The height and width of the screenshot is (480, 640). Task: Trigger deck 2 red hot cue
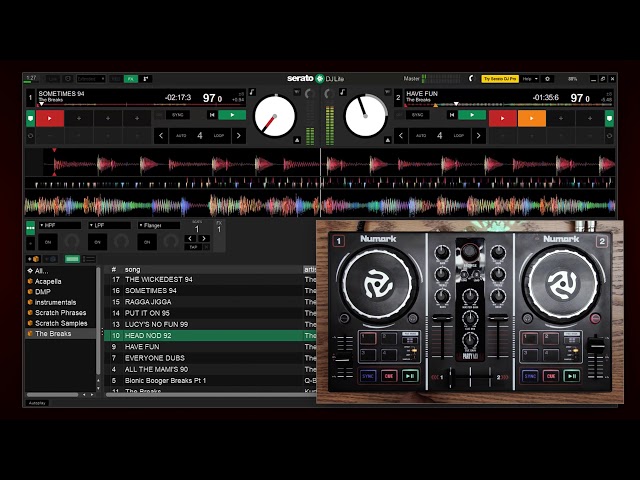(x=502, y=118)
